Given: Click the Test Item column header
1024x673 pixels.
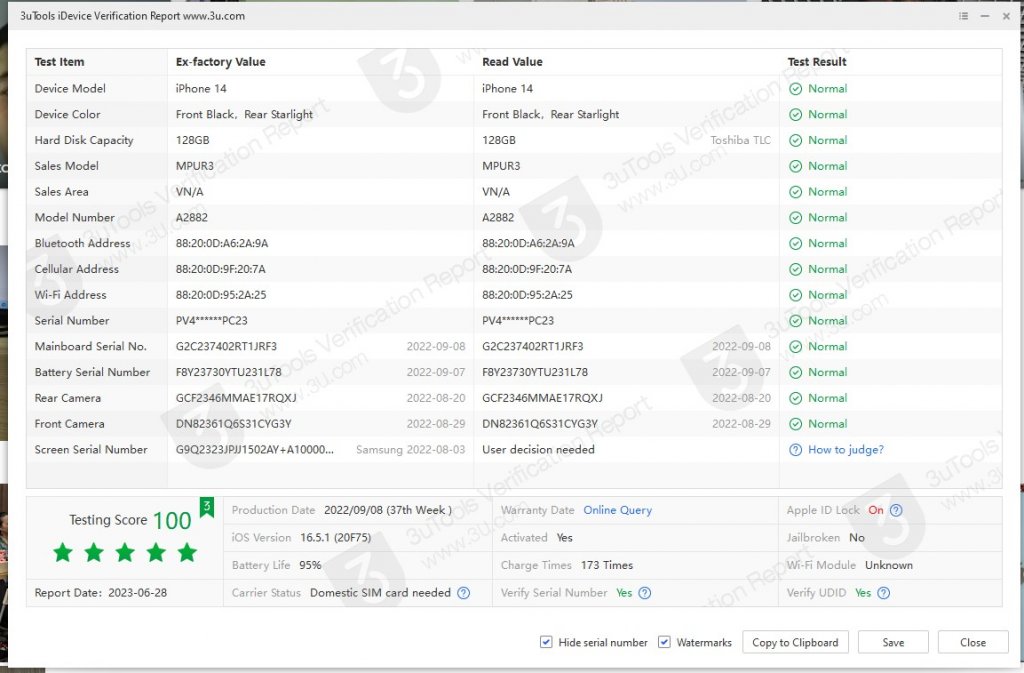Looking at the screenshot, I should pyautogui.click(x=59, y=62).
